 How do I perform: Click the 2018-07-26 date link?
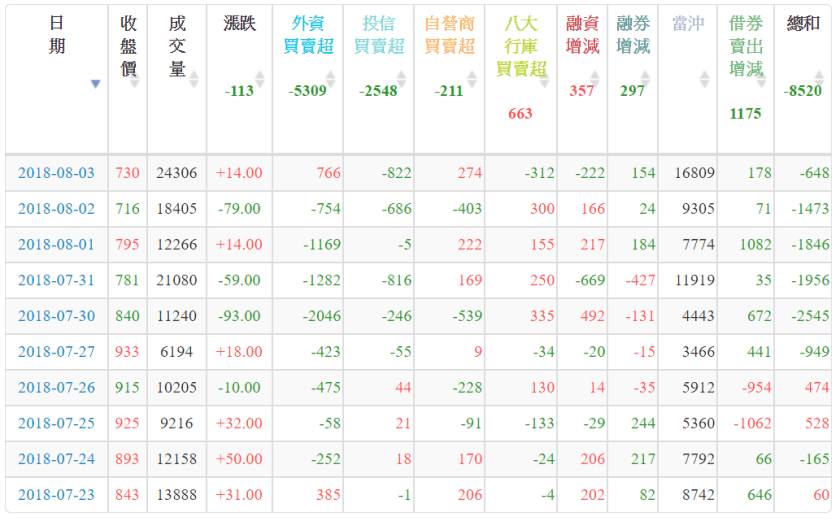tap(56, 388)
